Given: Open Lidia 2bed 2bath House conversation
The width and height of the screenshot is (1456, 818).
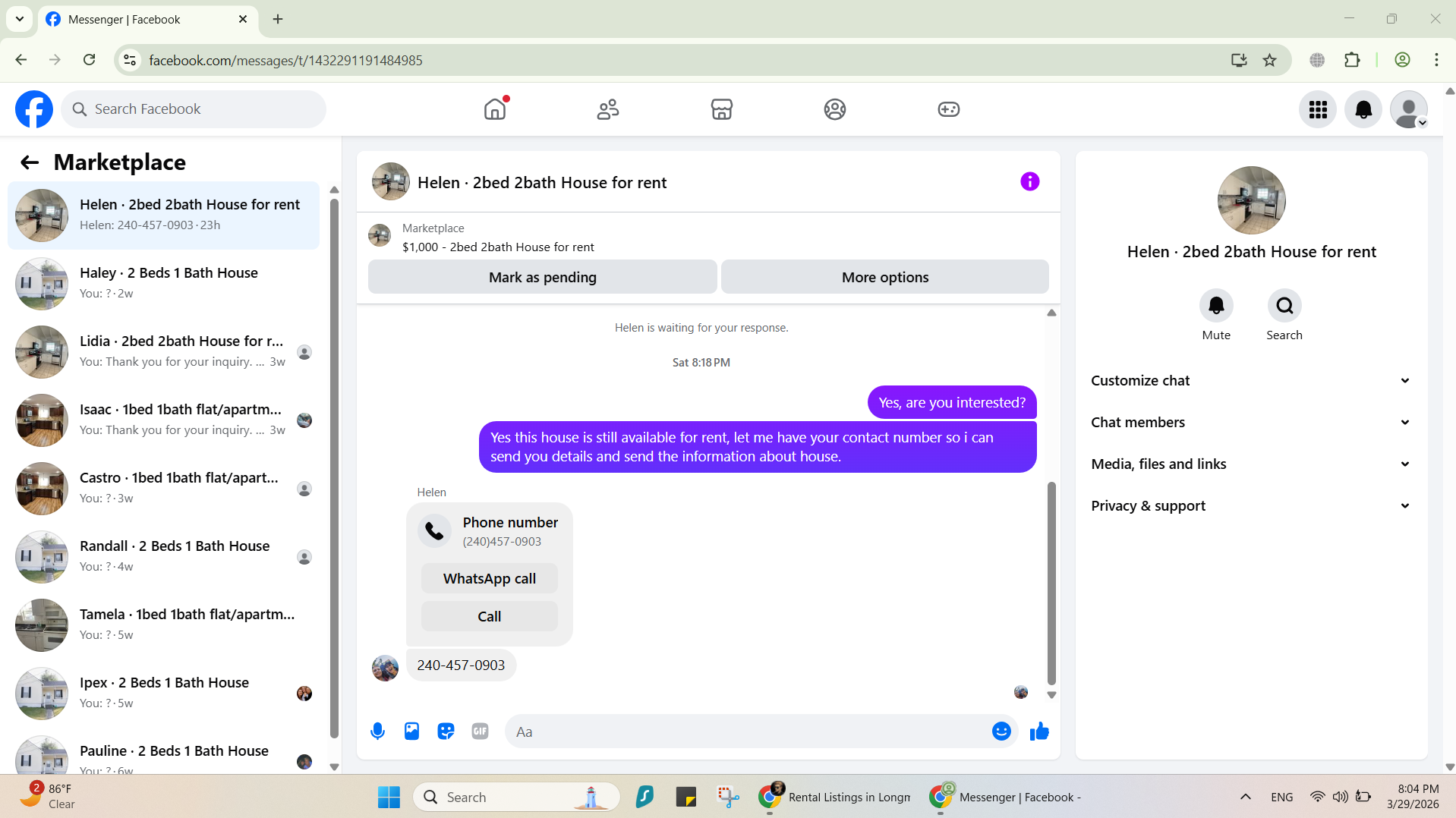Looking at the screenshot, I should tap(163, 352).
